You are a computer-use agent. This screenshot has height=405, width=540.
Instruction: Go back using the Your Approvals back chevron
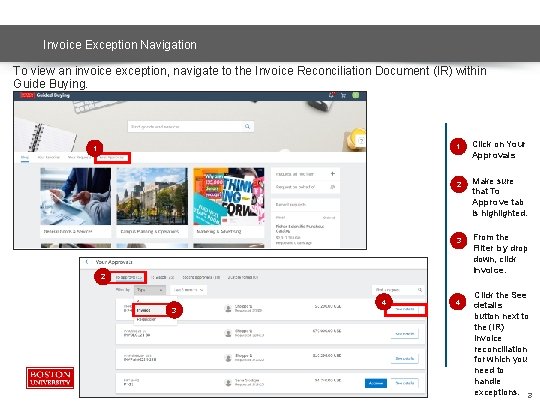[x=87, y=262]
